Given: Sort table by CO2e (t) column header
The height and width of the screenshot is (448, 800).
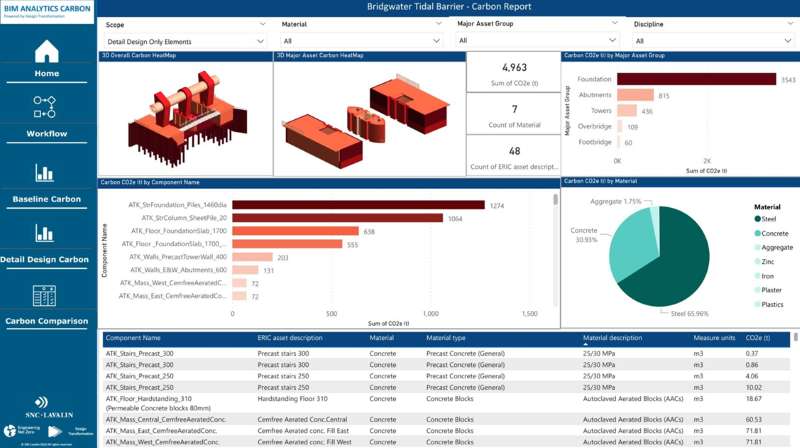Looking at the screenshot, I should [x=759, y=339].
